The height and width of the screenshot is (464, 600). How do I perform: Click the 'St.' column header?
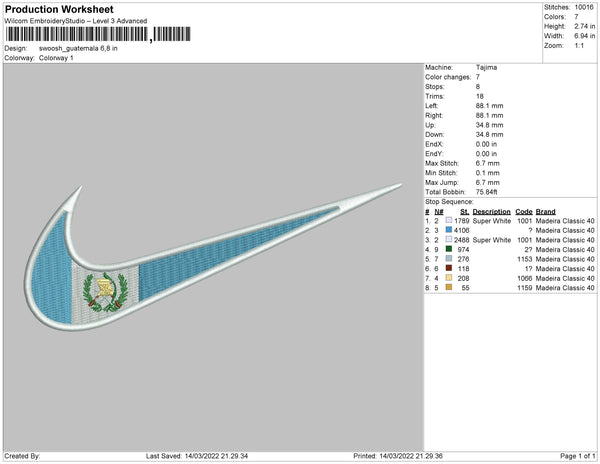click(x=465, y=212)
